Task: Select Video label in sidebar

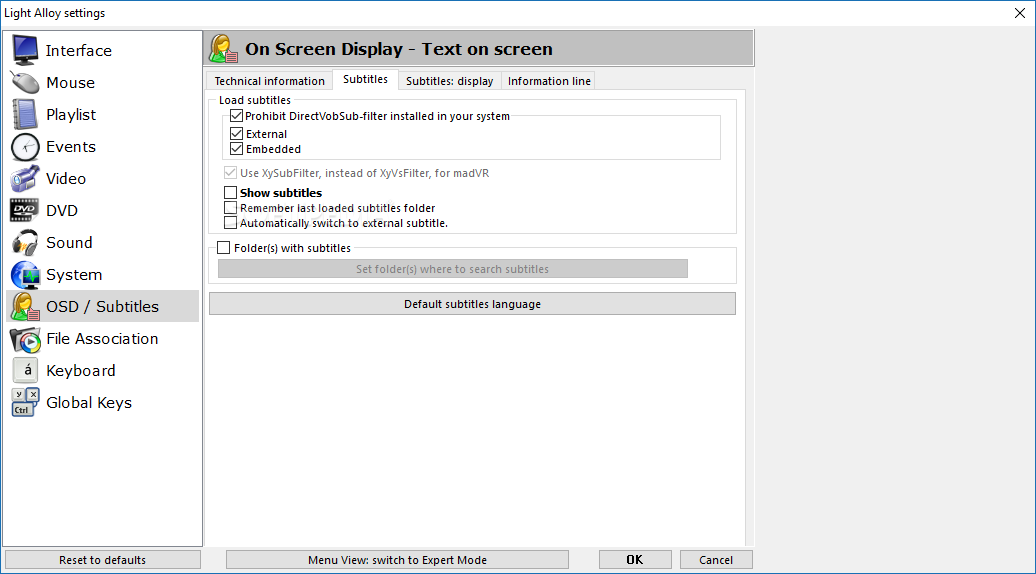Action: [x=66, y=178]
